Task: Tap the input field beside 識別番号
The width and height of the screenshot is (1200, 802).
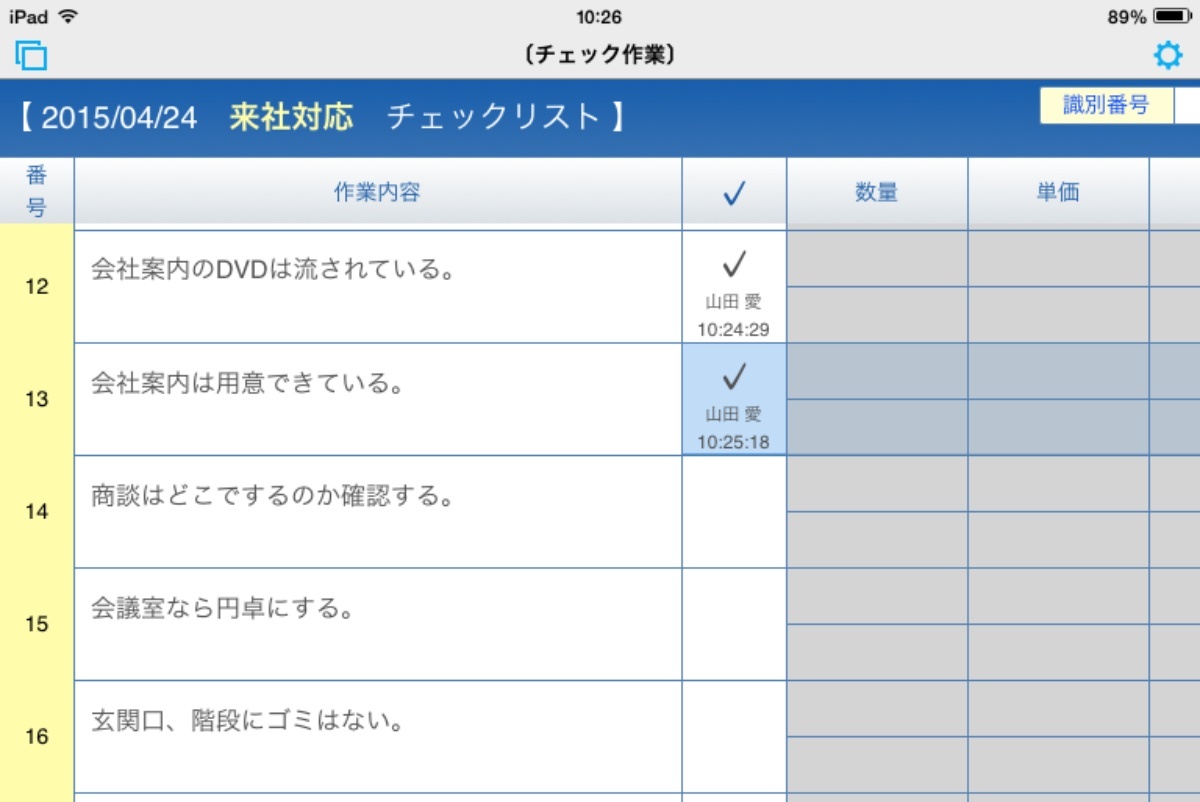Action: click(1187, 105)
